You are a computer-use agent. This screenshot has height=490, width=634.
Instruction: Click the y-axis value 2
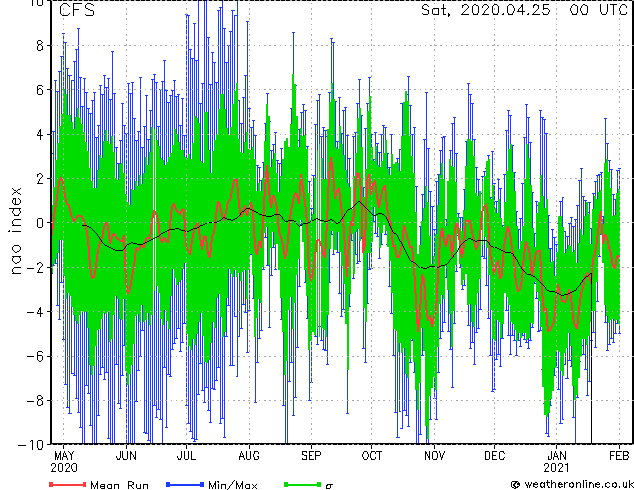[x=40, y=179]
